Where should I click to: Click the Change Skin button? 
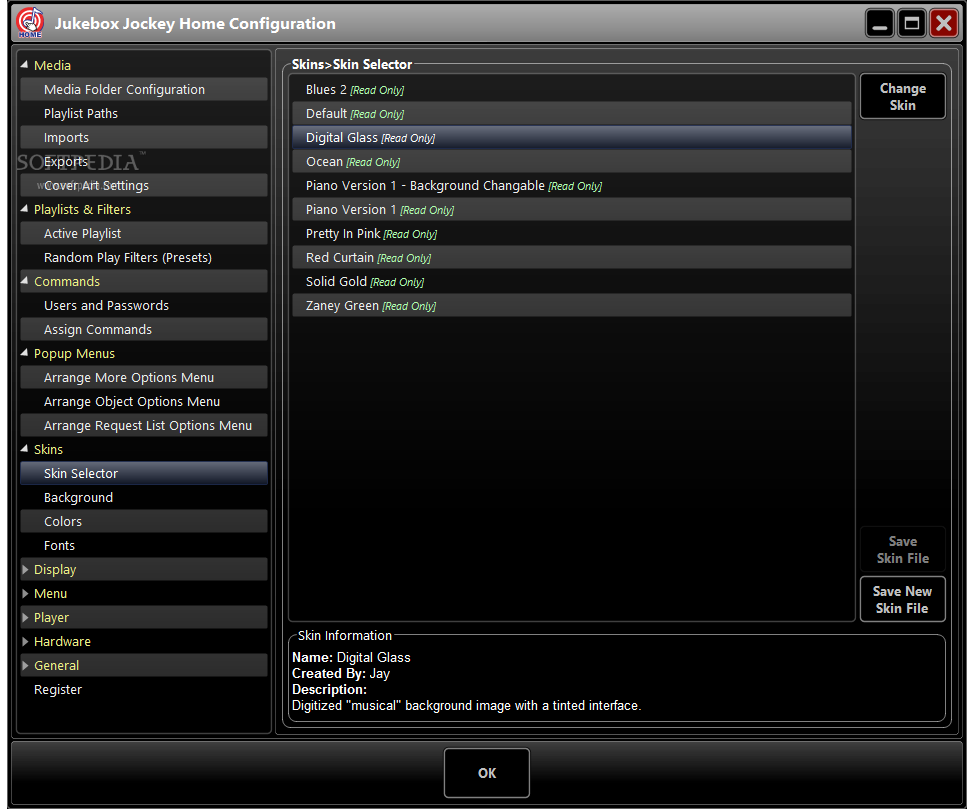pos(902,97)
